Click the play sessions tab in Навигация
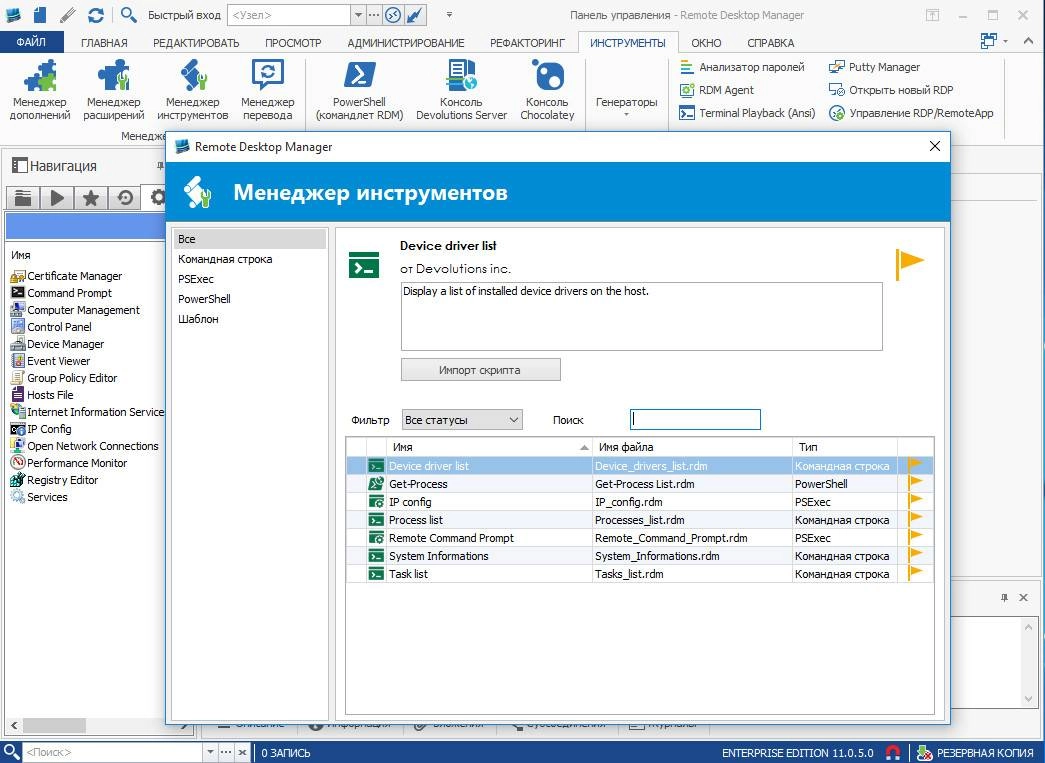Screen dimensions: 1045x763 [x=57, y=197]
